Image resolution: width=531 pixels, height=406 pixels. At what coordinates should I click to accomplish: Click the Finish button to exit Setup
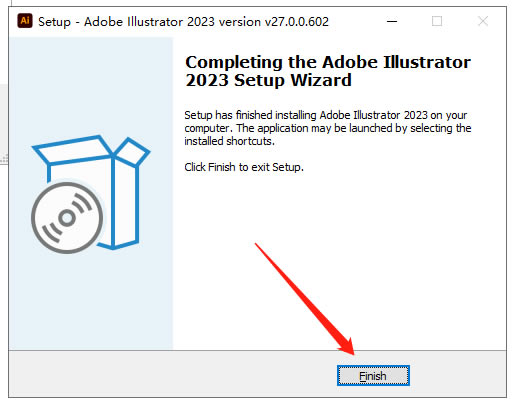(373, 376)
